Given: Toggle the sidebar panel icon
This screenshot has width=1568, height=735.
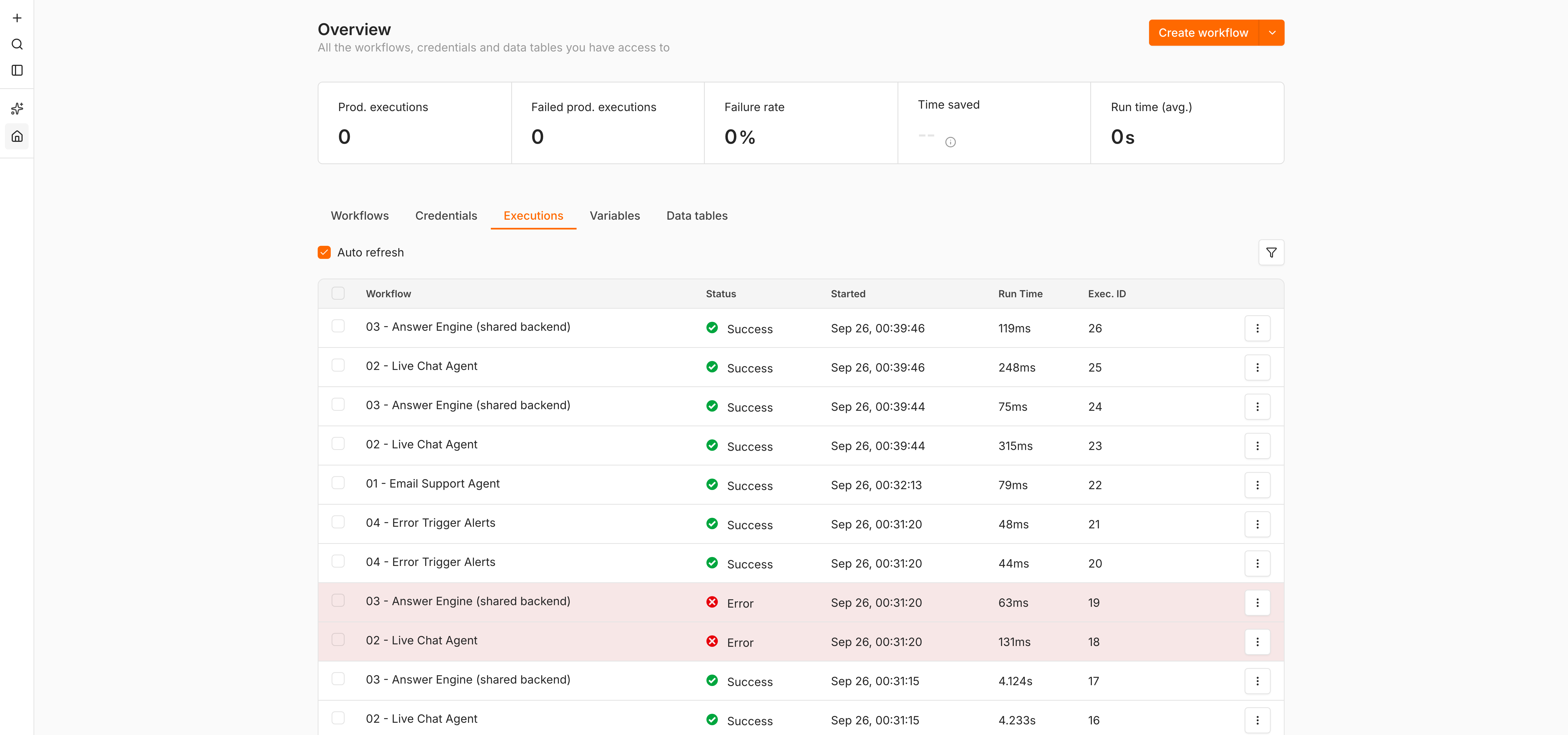Looking at the screenshot, I should tap(17, 71).
